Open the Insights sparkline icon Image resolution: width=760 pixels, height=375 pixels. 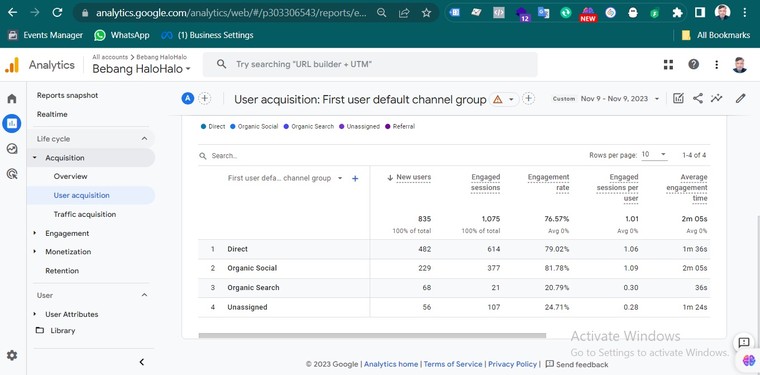(716, 98)
